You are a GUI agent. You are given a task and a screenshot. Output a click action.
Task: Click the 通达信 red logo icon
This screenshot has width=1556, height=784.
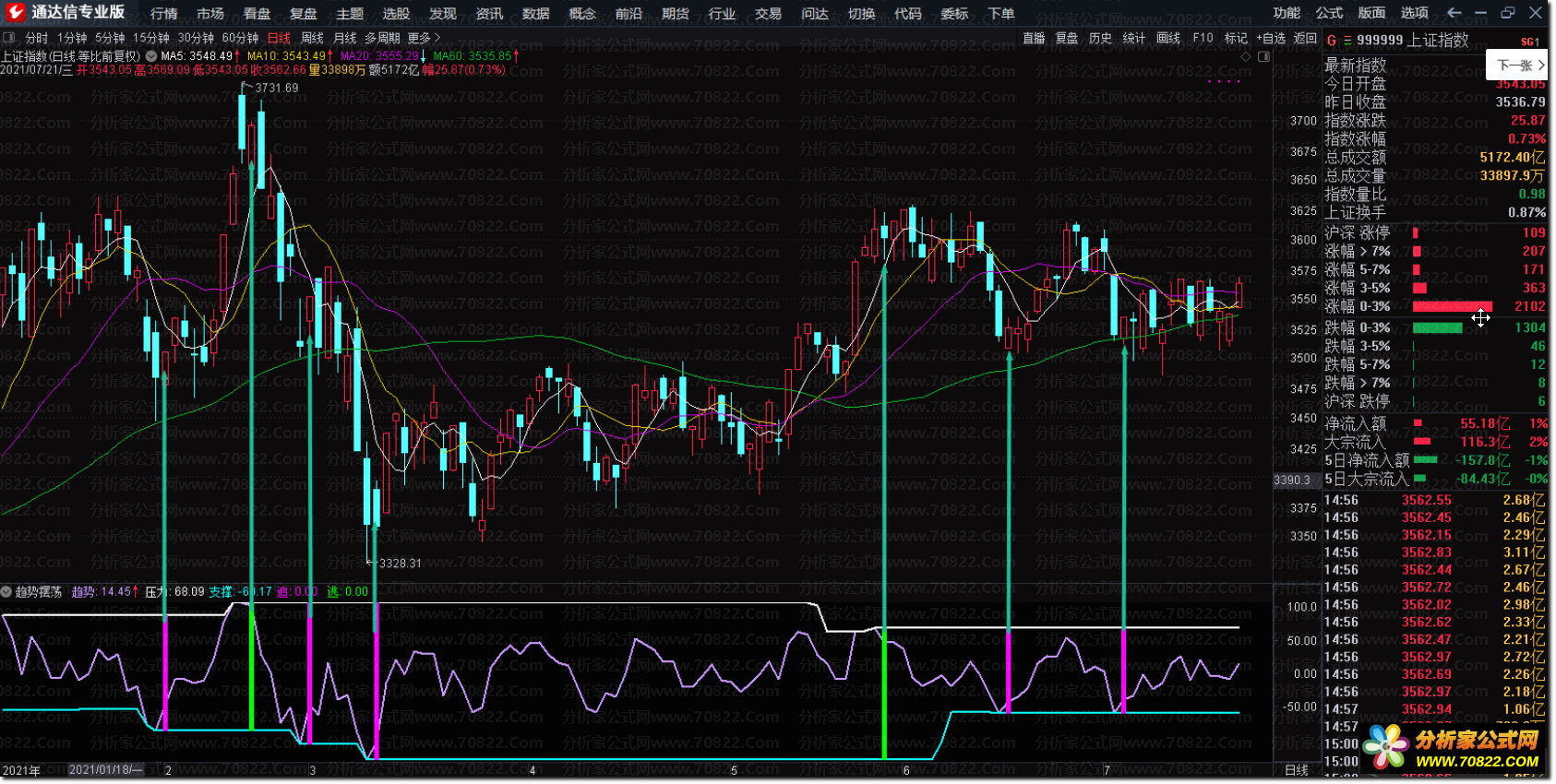15,12
